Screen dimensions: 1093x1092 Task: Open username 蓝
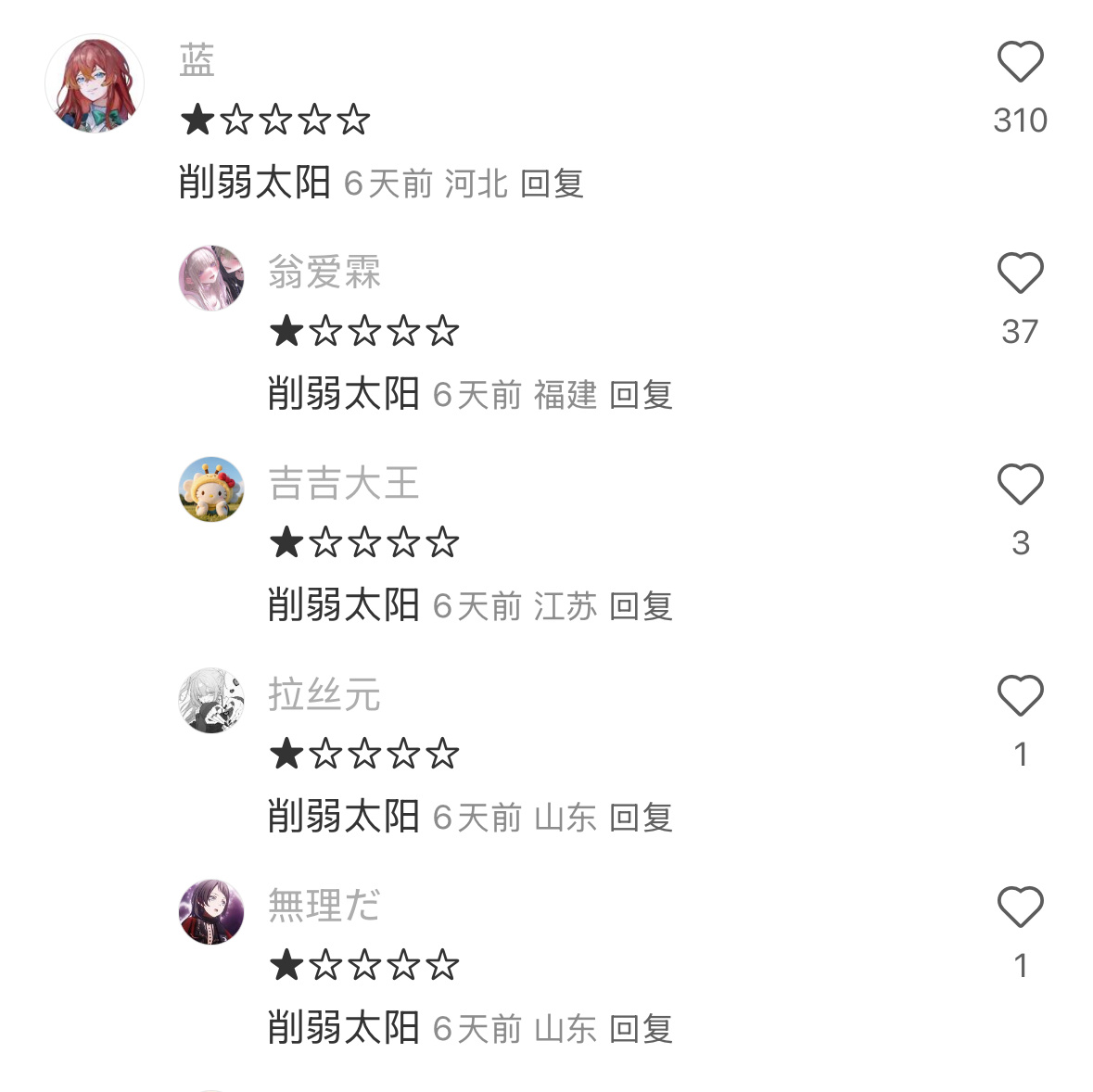coord(197,60)
